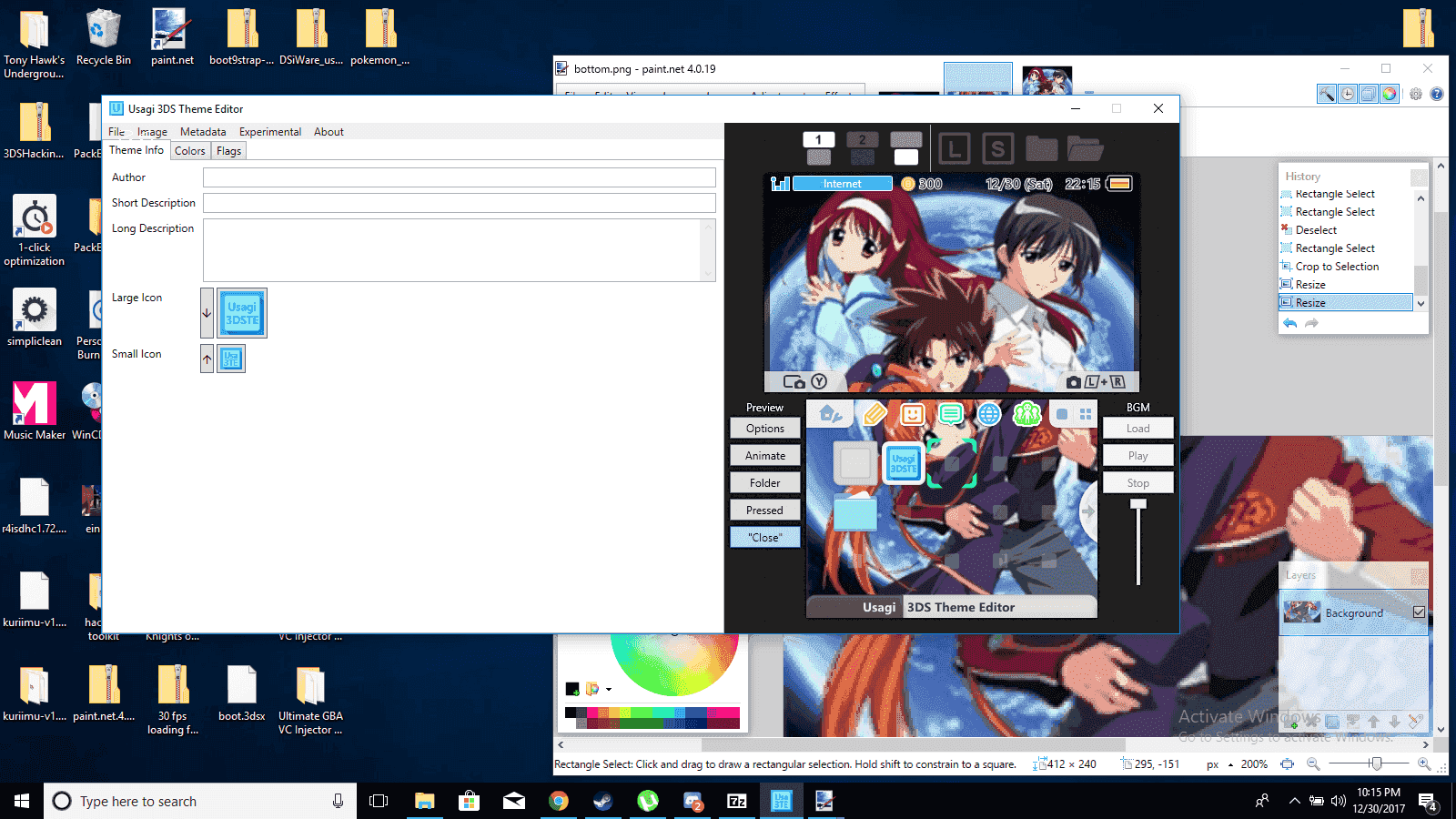Viewport: 1456px width, 819px height.
Task: Click the Options preview button
Action: pyautogui.click(x=765, y=429)
